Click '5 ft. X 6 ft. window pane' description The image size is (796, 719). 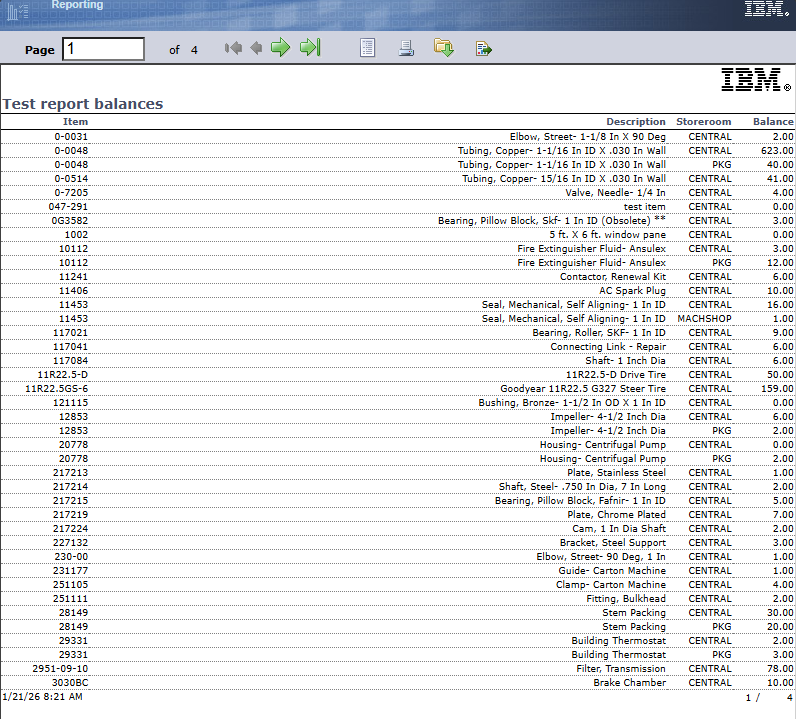point(607,235)
